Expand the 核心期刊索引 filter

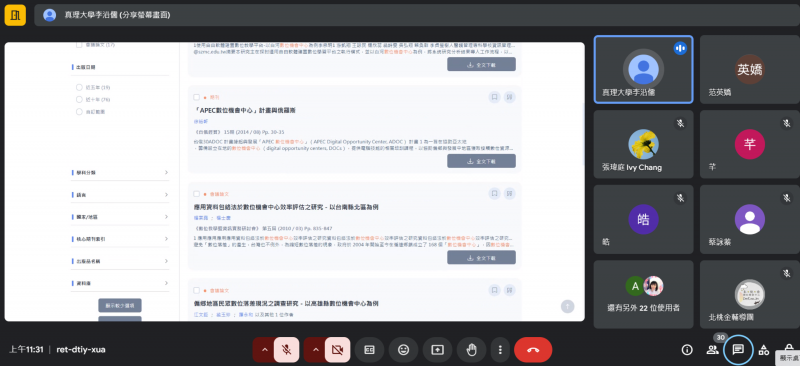pos(120,239)
